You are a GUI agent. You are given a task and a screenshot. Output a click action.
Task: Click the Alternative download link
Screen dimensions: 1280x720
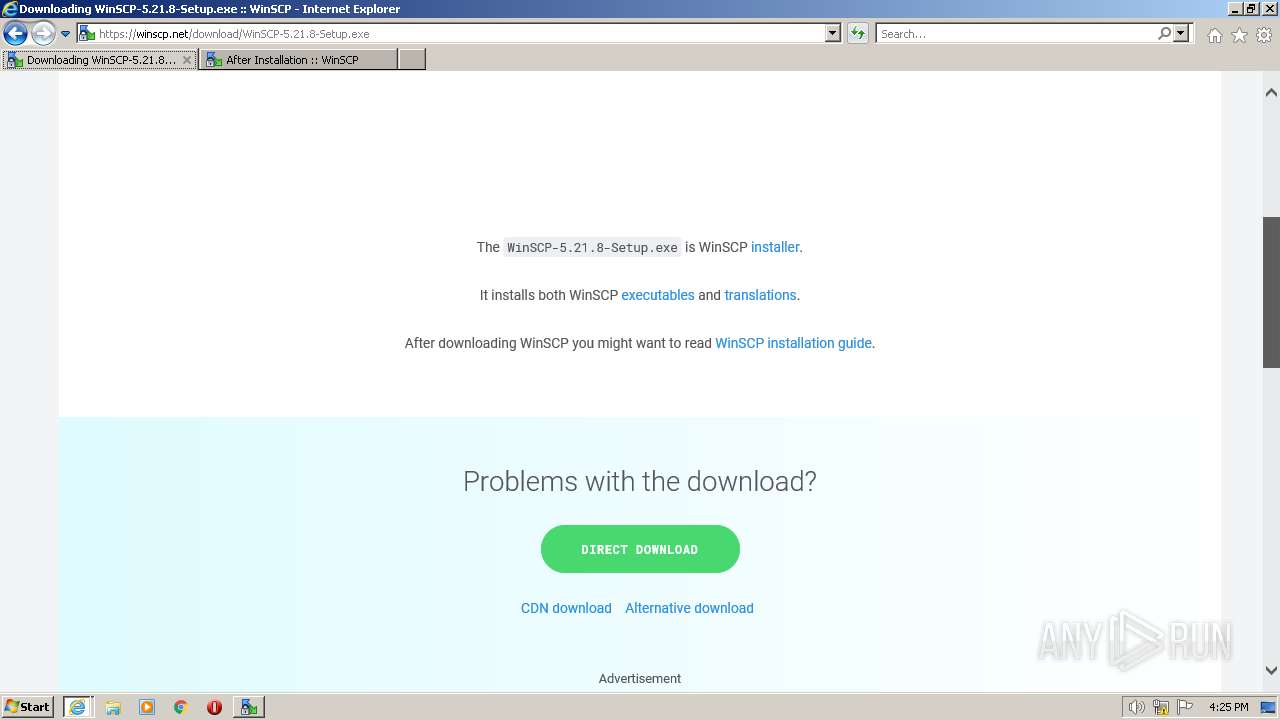[x=689, y=608]
